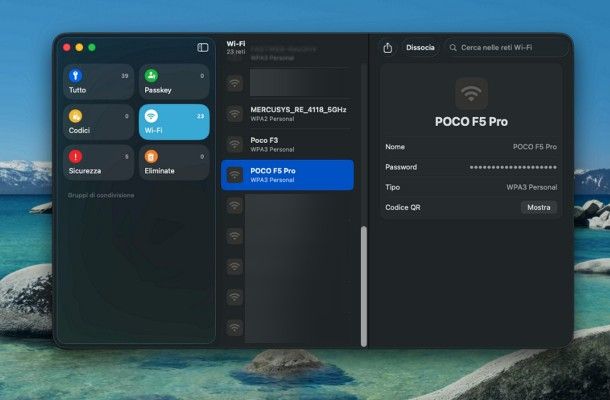610x400 pixels.
Task: Click the blue key icon on Tutto
Action: tap(75, 75)
